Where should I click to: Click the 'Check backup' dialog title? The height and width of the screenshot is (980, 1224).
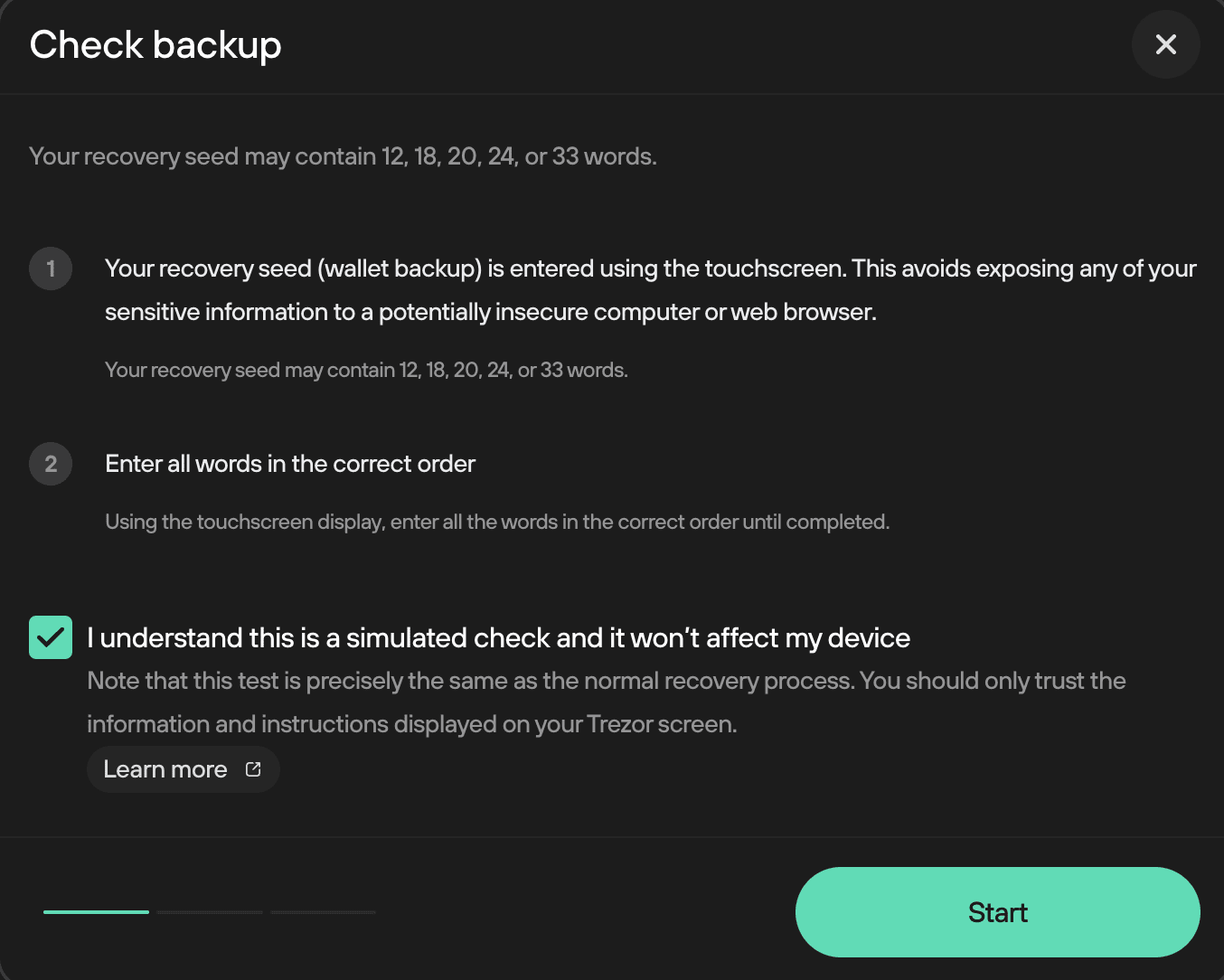[155, 45]
